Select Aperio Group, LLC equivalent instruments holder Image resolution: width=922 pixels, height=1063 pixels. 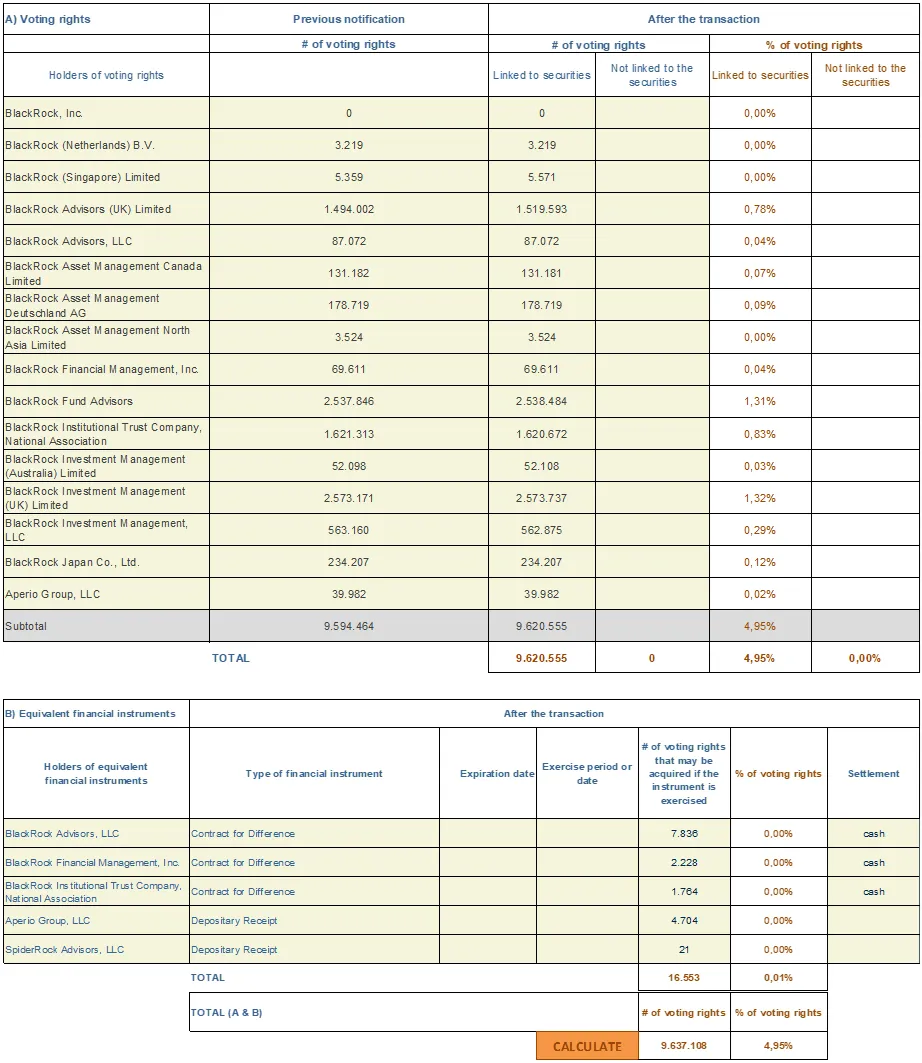click(96, 920)
